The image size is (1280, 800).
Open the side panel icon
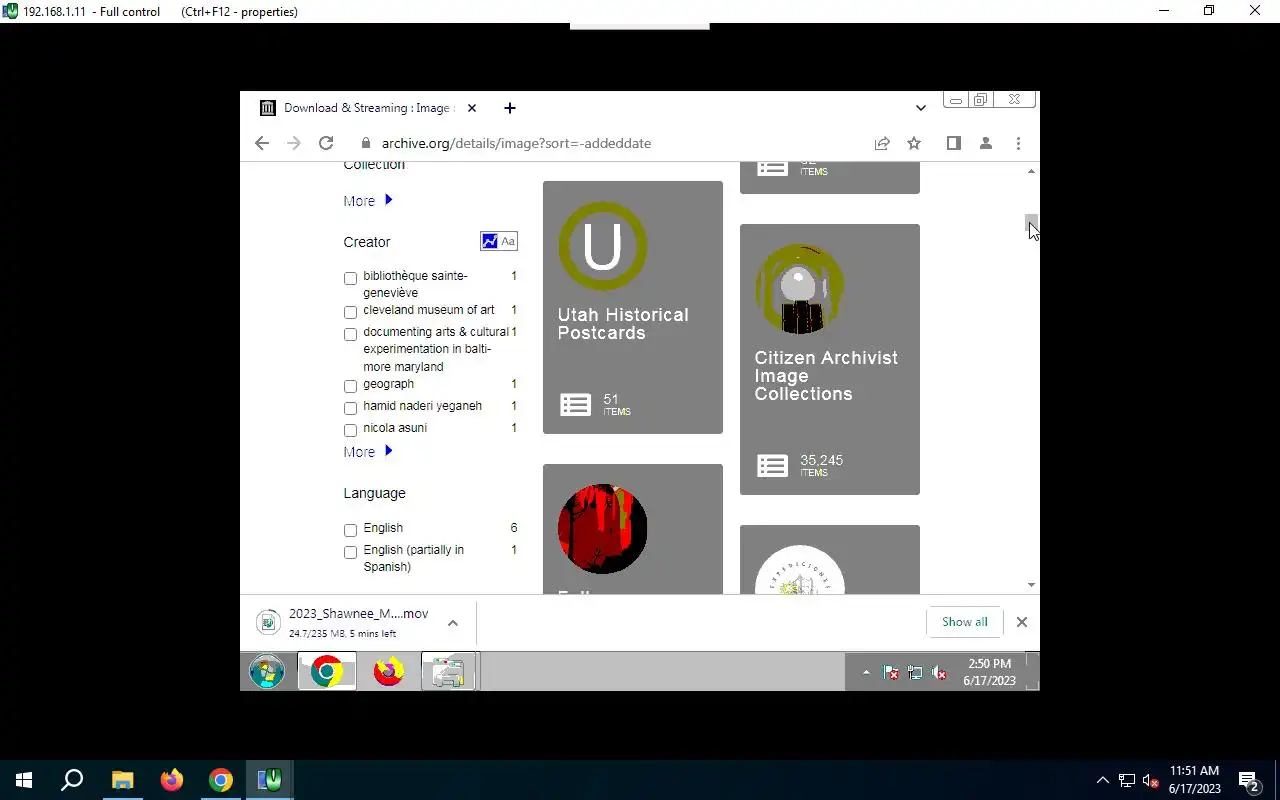click(x=954, y=143)
